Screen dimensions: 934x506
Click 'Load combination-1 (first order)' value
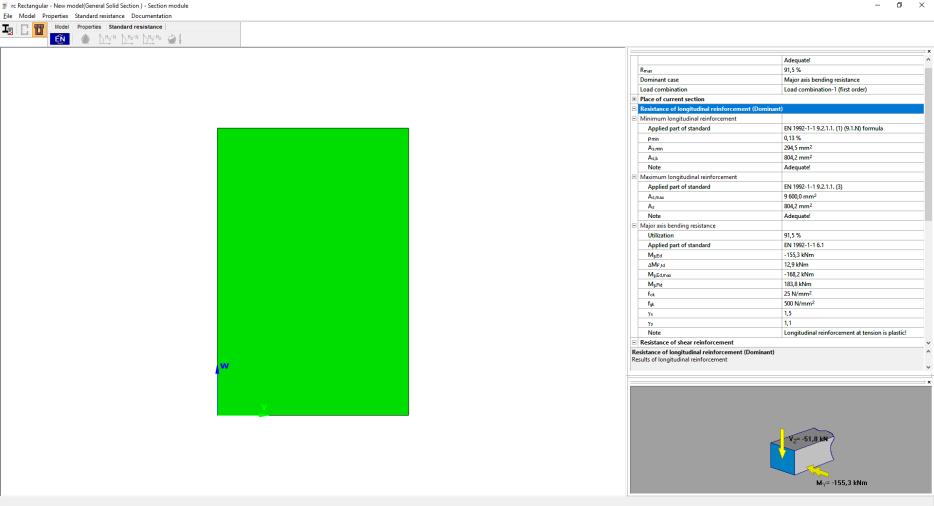[825, 89]
